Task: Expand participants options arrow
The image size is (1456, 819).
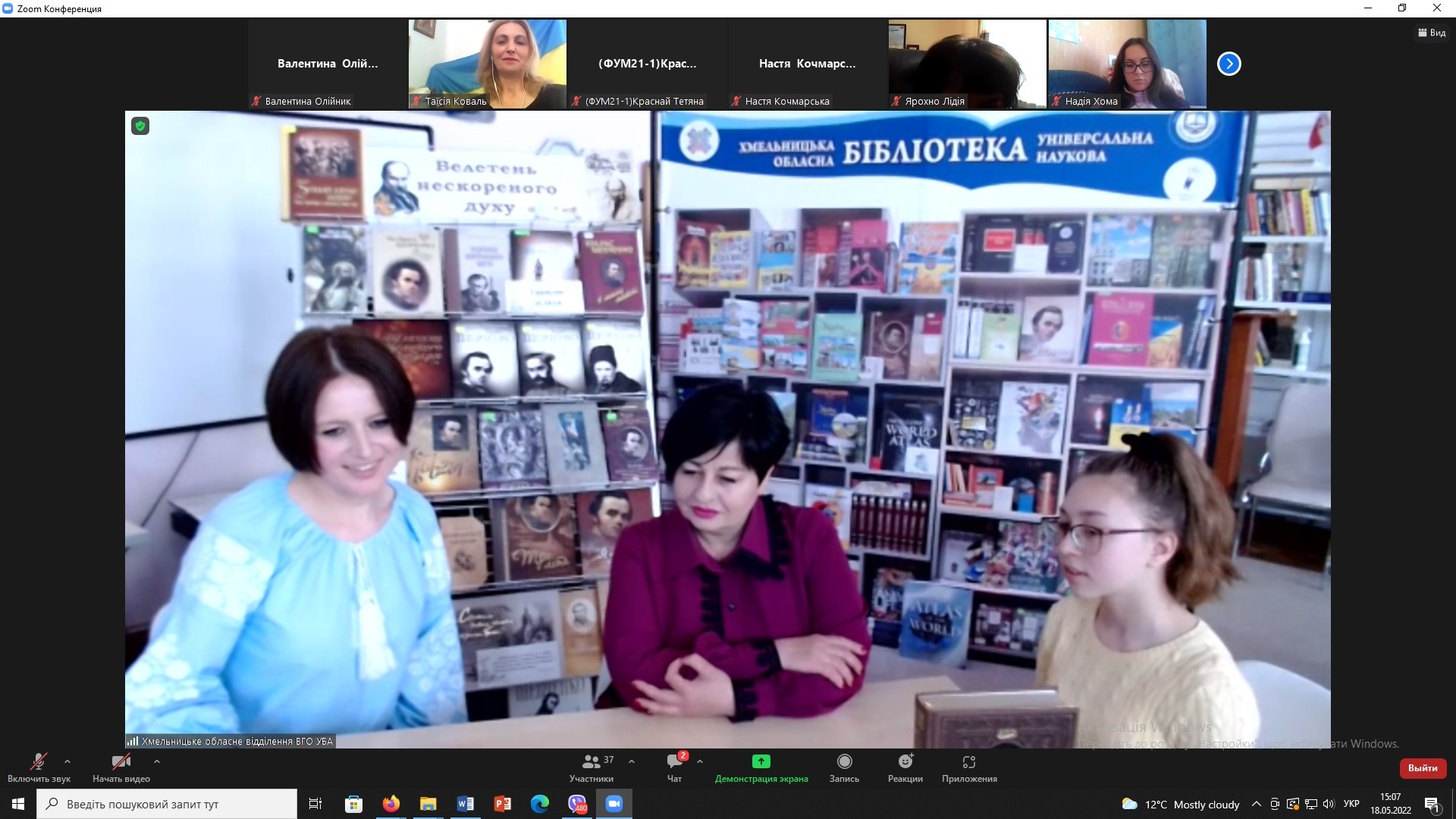Action: [x=632, y=761]
